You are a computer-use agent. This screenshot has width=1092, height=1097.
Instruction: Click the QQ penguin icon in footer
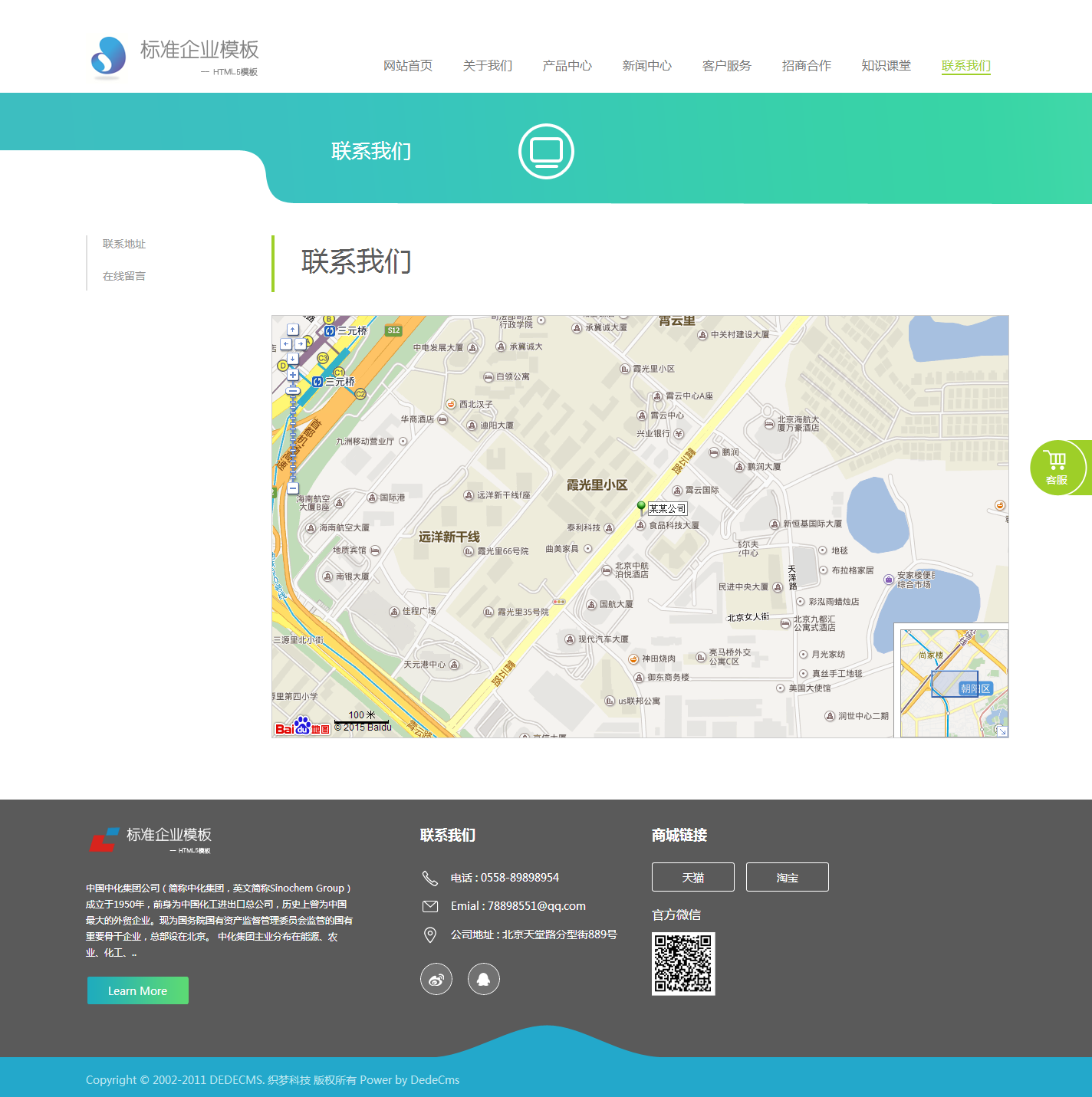pos(484,979)
